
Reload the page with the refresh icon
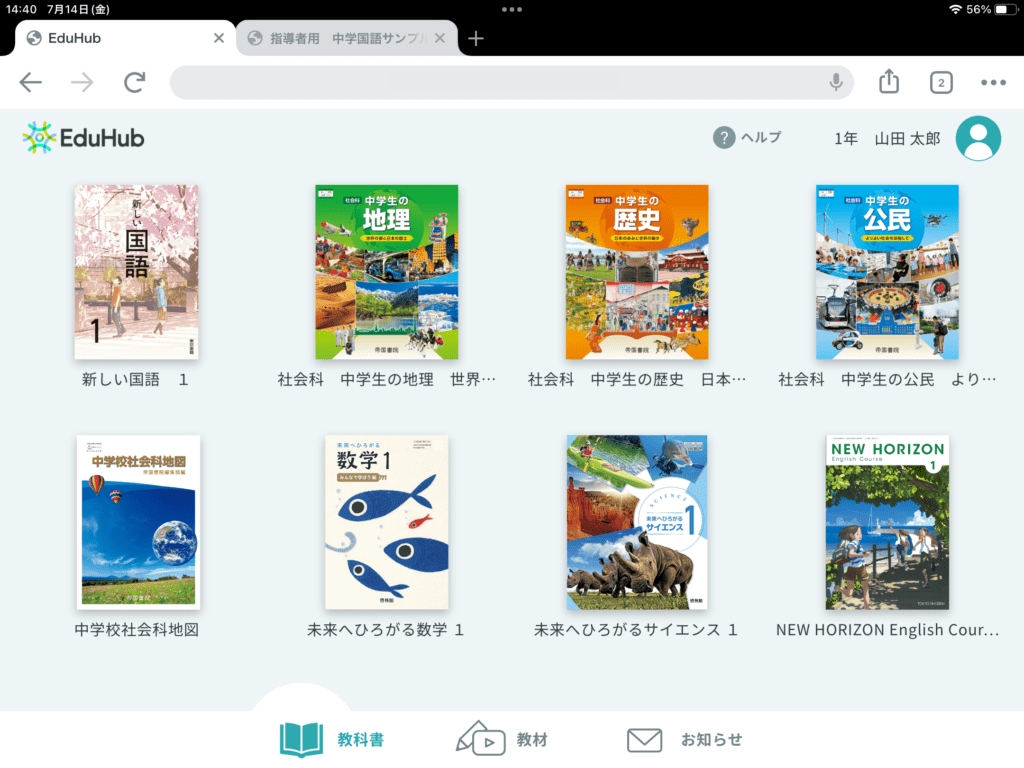pyautogui.click(x=134, y=83)
